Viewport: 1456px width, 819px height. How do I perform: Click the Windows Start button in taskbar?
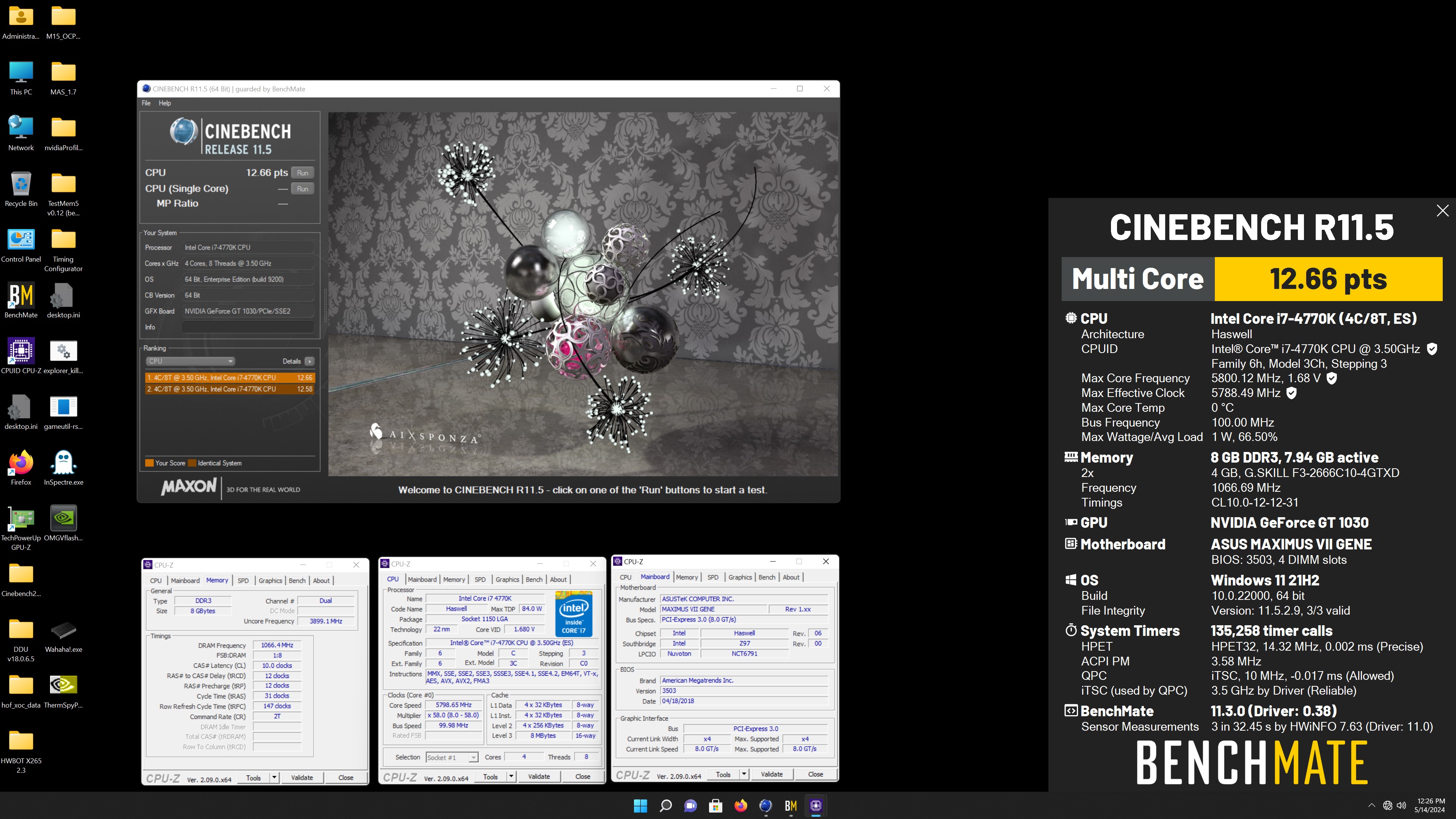(x=640, y=805)
